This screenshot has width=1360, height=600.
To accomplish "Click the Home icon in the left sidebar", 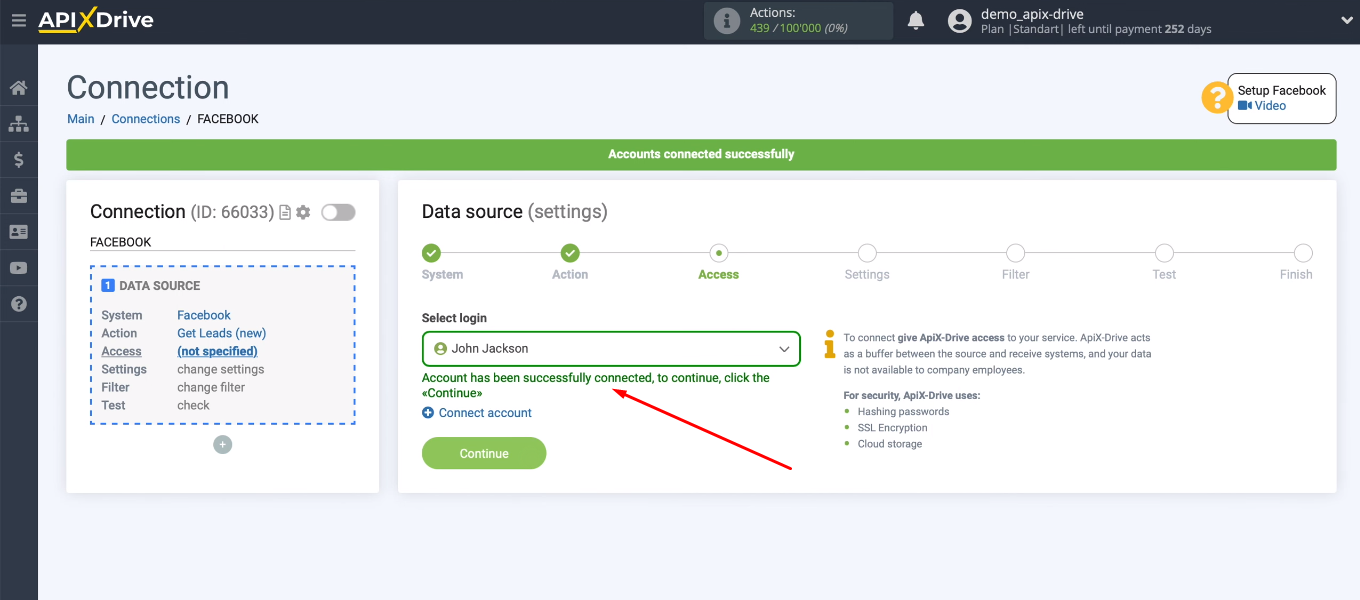I will click(x=18, y=87).
